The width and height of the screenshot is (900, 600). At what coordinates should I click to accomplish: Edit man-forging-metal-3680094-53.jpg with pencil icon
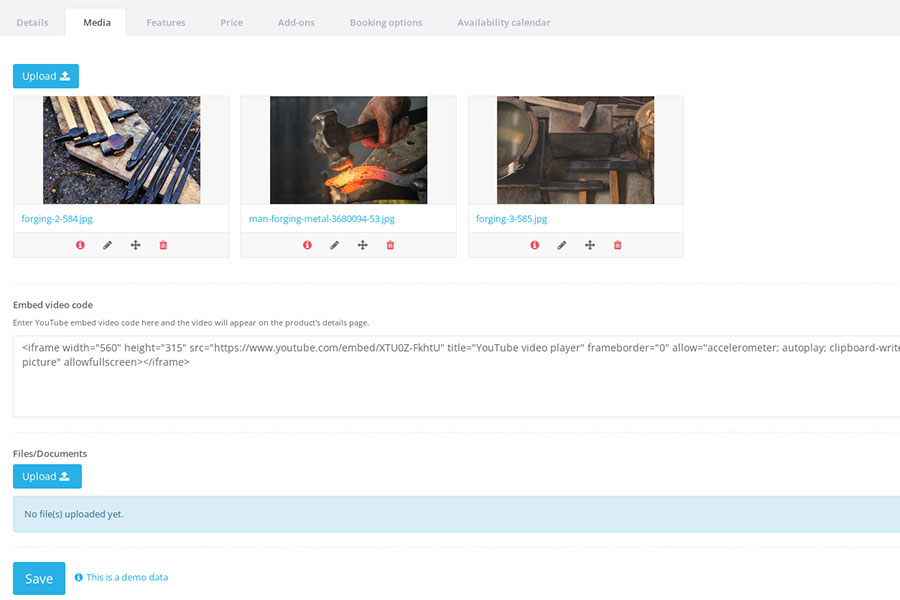pos(335,245)
